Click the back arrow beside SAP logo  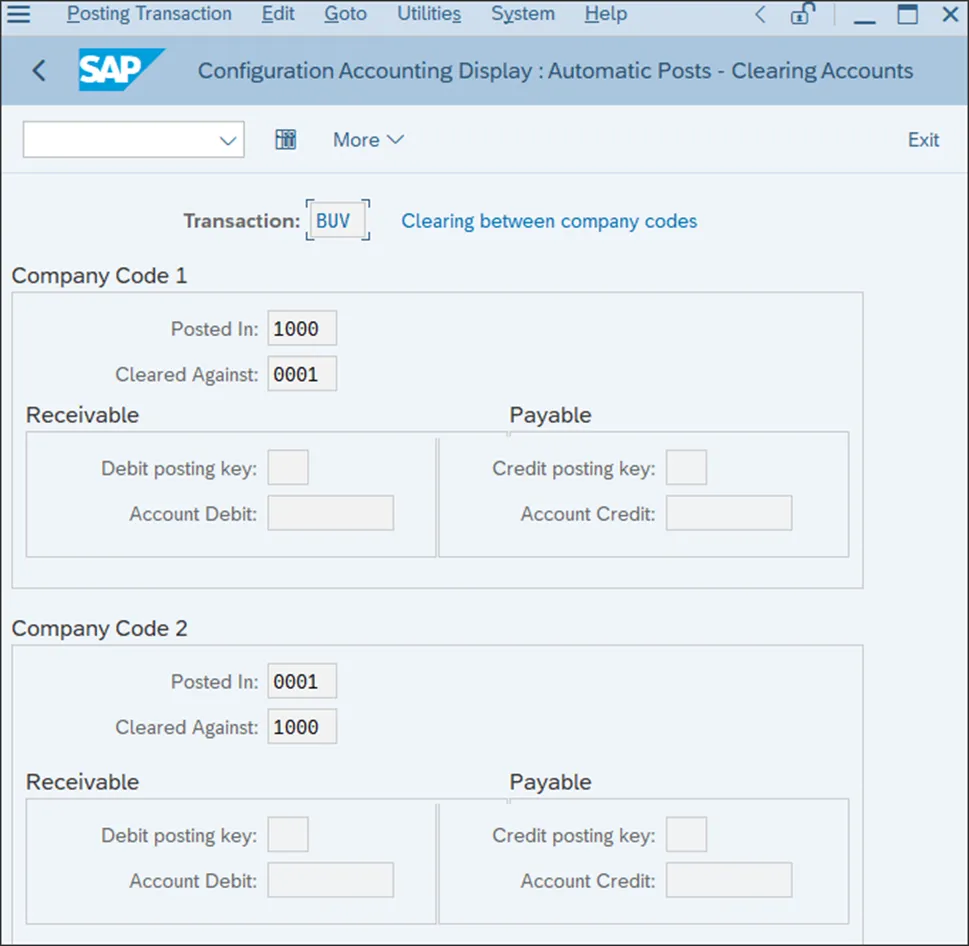(39, 71)
